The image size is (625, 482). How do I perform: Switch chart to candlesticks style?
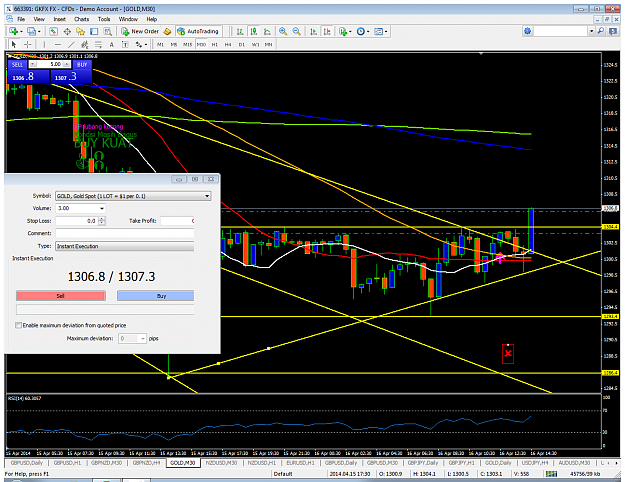[254, 31]
